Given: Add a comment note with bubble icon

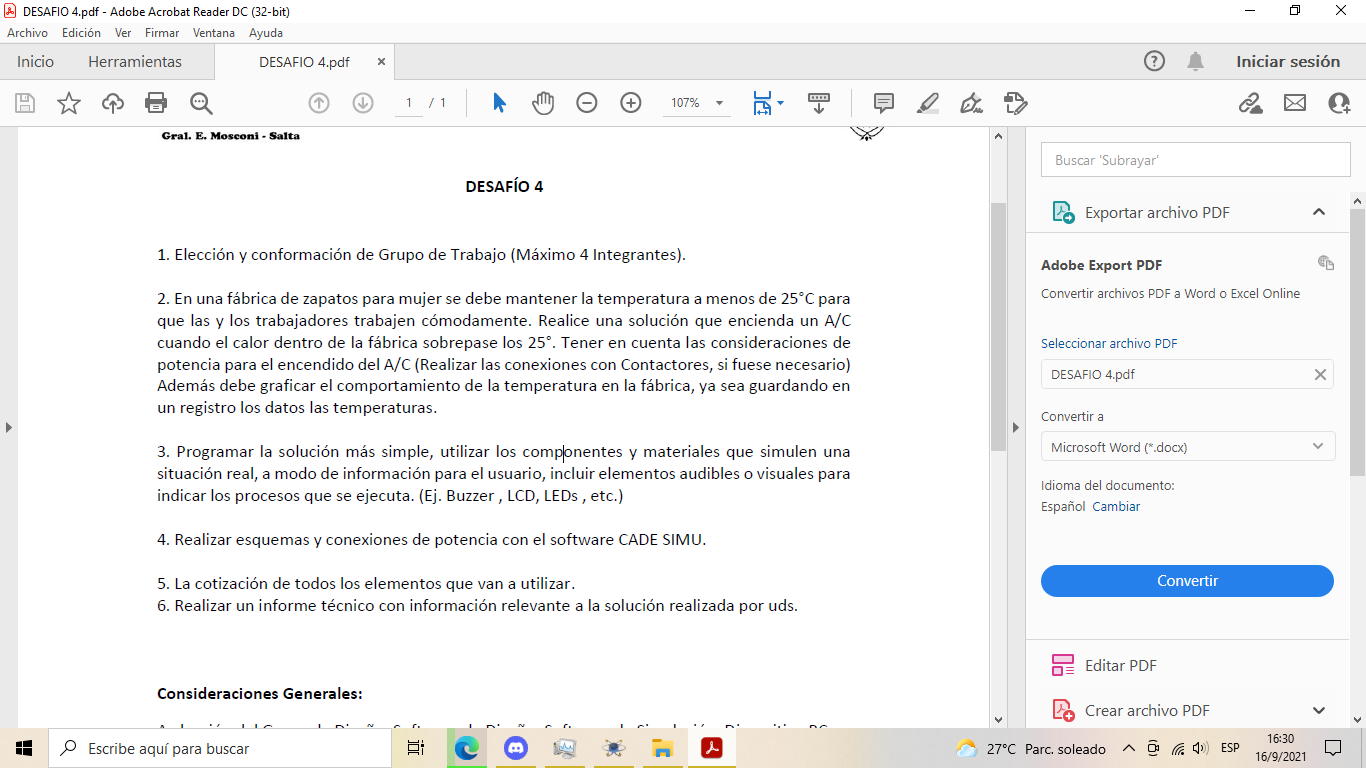Looking at the screenshot, I should (x=884, y=103).
